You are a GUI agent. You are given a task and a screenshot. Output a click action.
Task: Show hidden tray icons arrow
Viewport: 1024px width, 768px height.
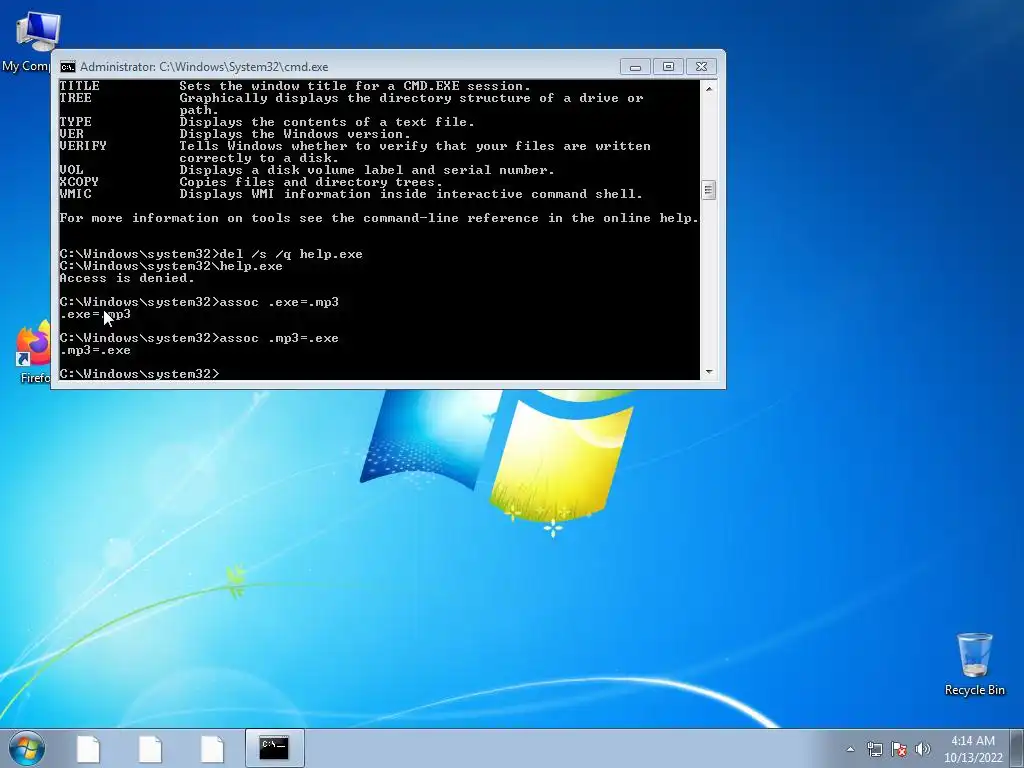pyautogui.click(x=850, y=749)
